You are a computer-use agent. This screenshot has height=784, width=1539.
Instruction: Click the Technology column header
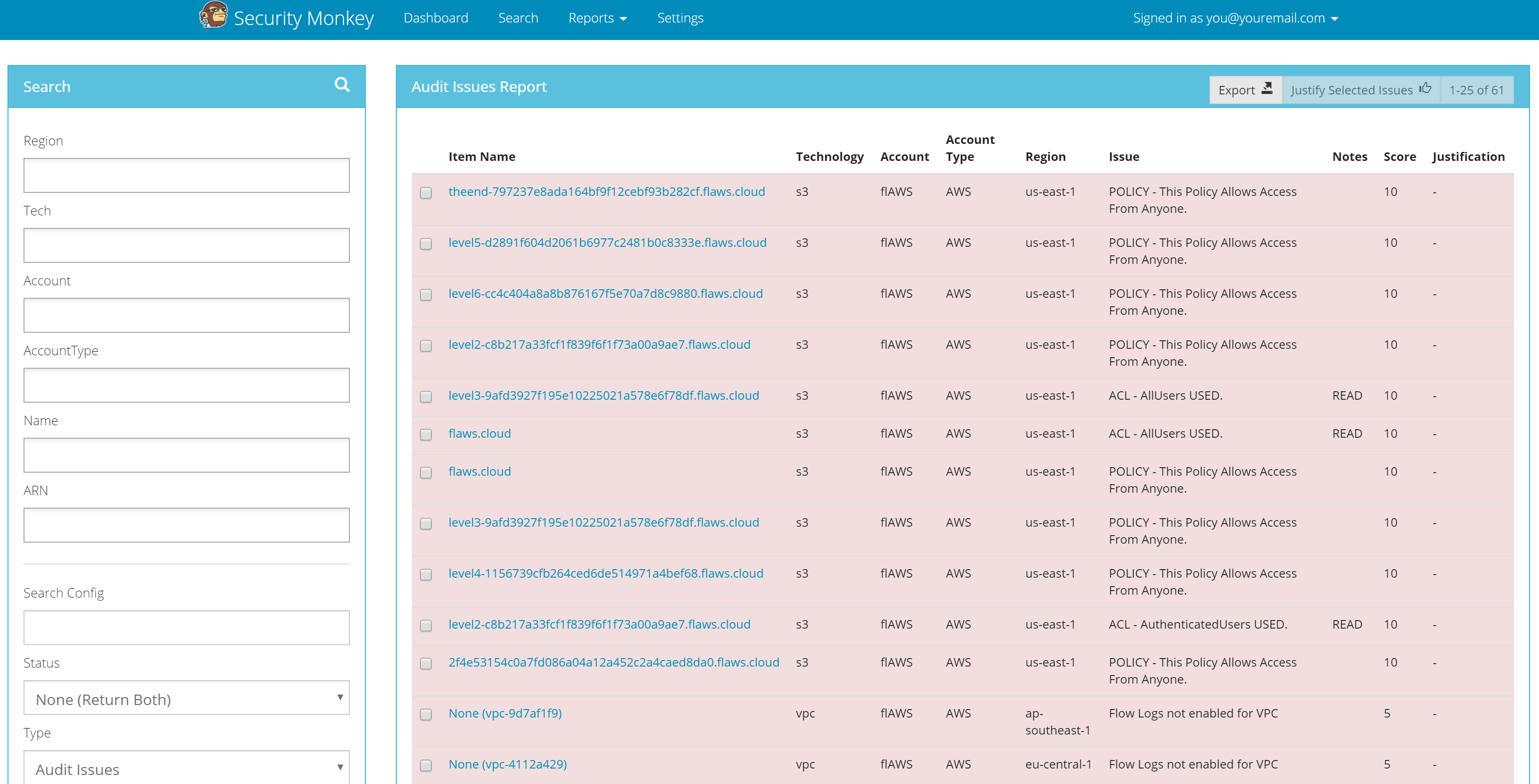click(x=829, y=156)
